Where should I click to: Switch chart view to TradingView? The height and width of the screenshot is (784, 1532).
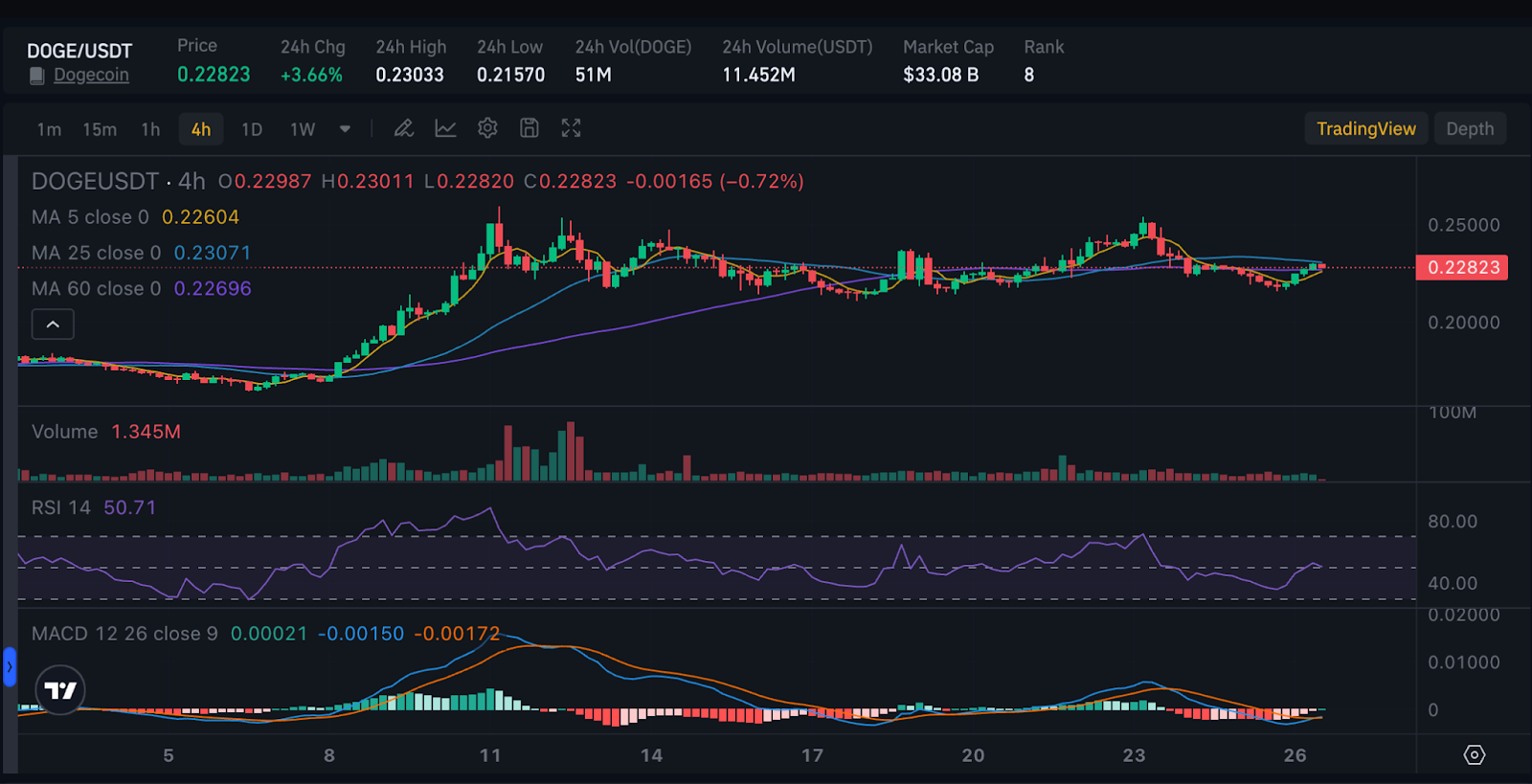click(x=1365, y=128)
